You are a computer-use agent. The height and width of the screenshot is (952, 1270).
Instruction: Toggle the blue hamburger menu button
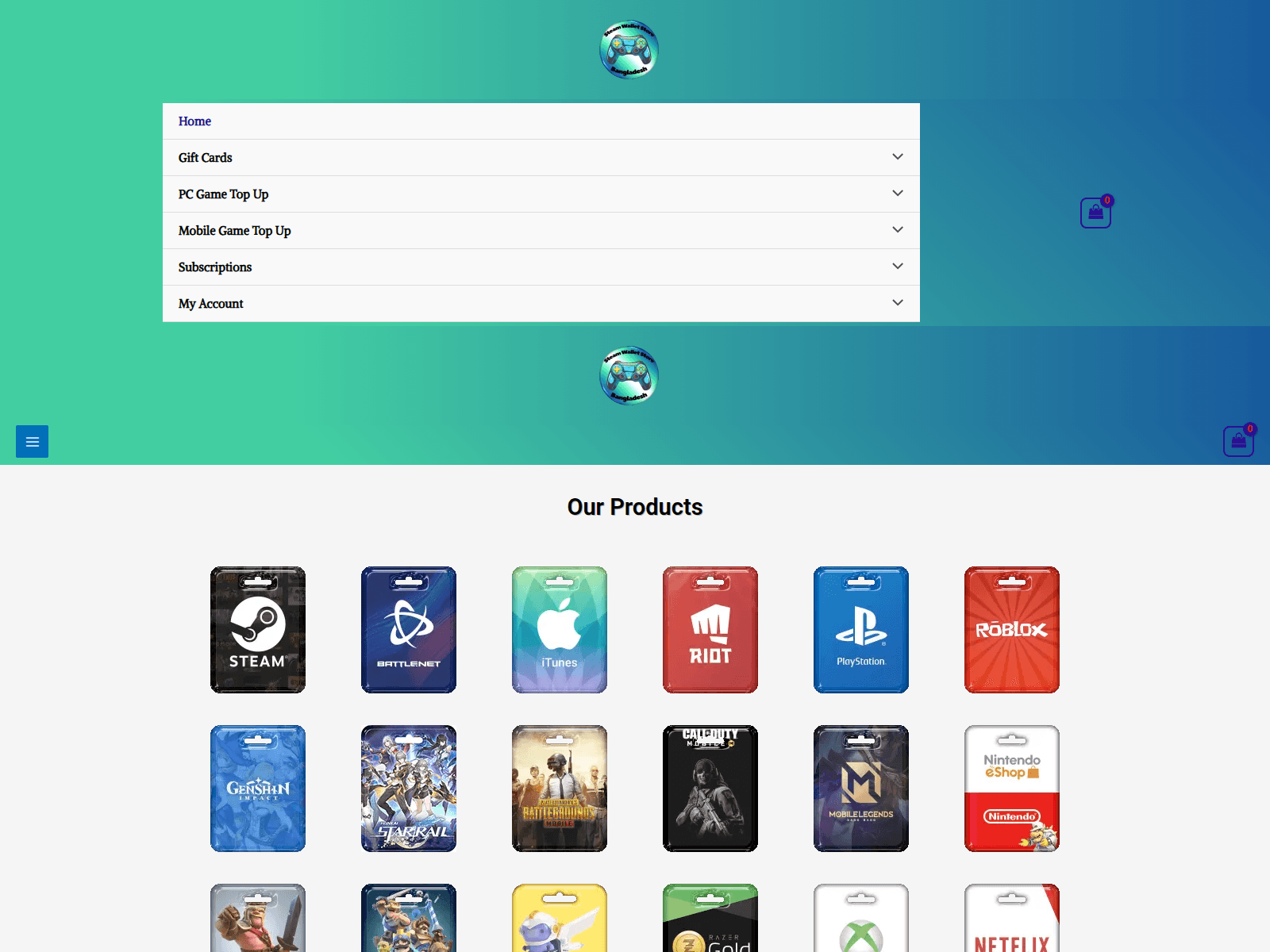32,441
